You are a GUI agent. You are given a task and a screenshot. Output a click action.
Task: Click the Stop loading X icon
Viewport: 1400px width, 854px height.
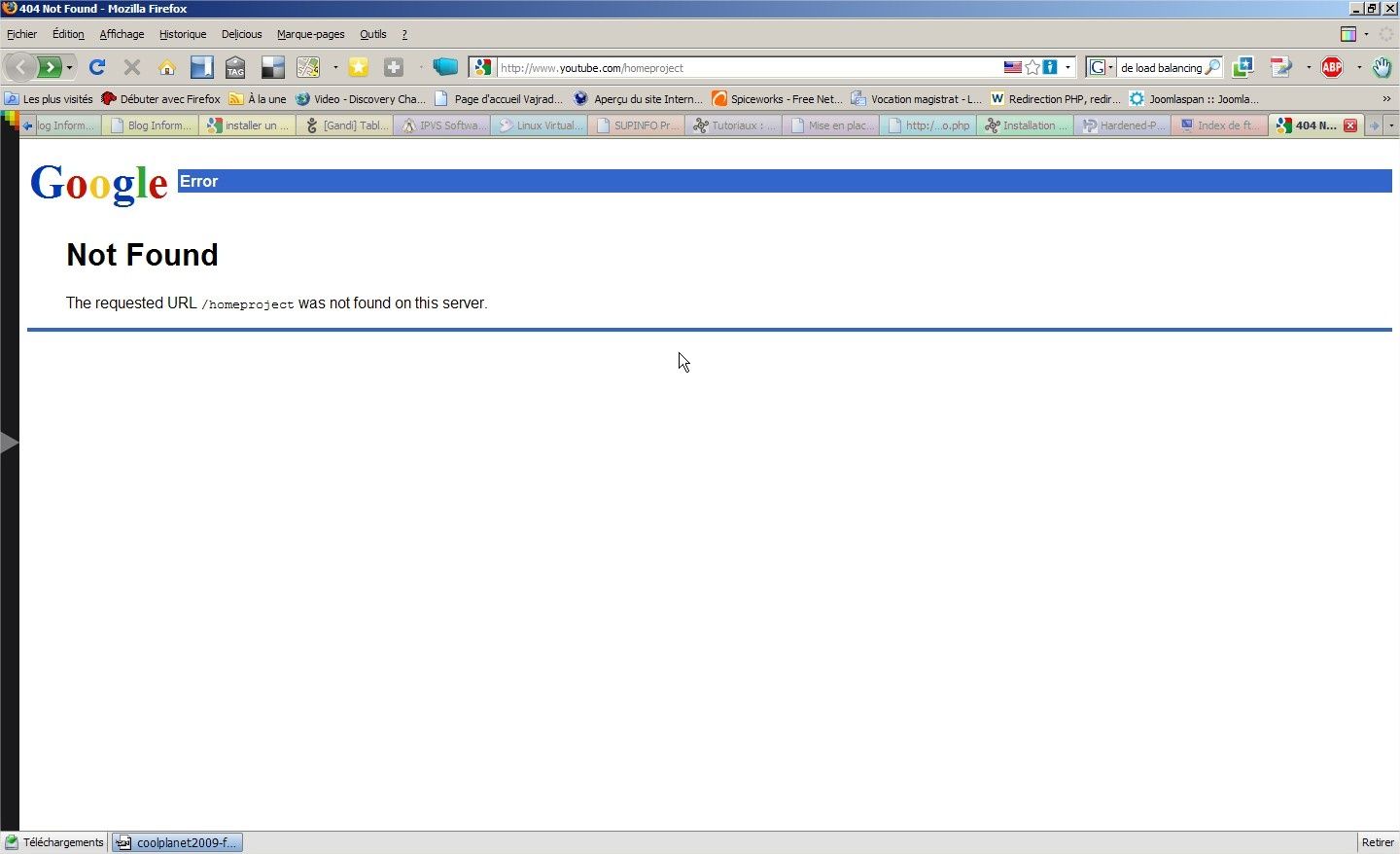(132, 67)
